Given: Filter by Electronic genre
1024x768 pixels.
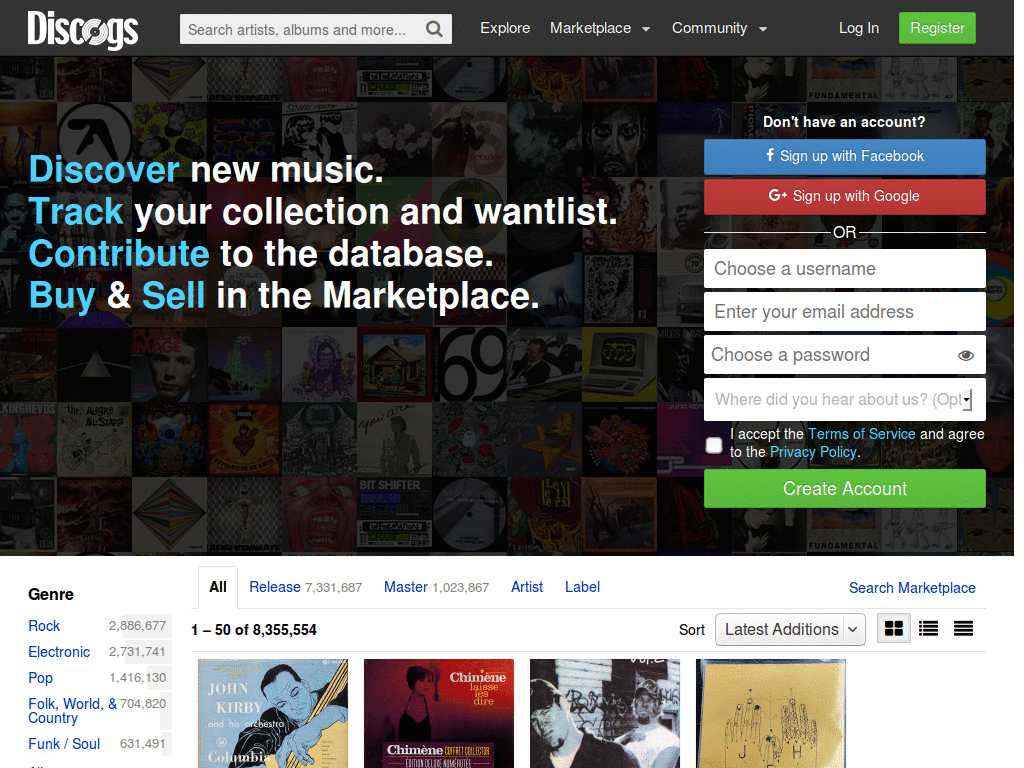Looking at the screenshot, I should point(59,652).
